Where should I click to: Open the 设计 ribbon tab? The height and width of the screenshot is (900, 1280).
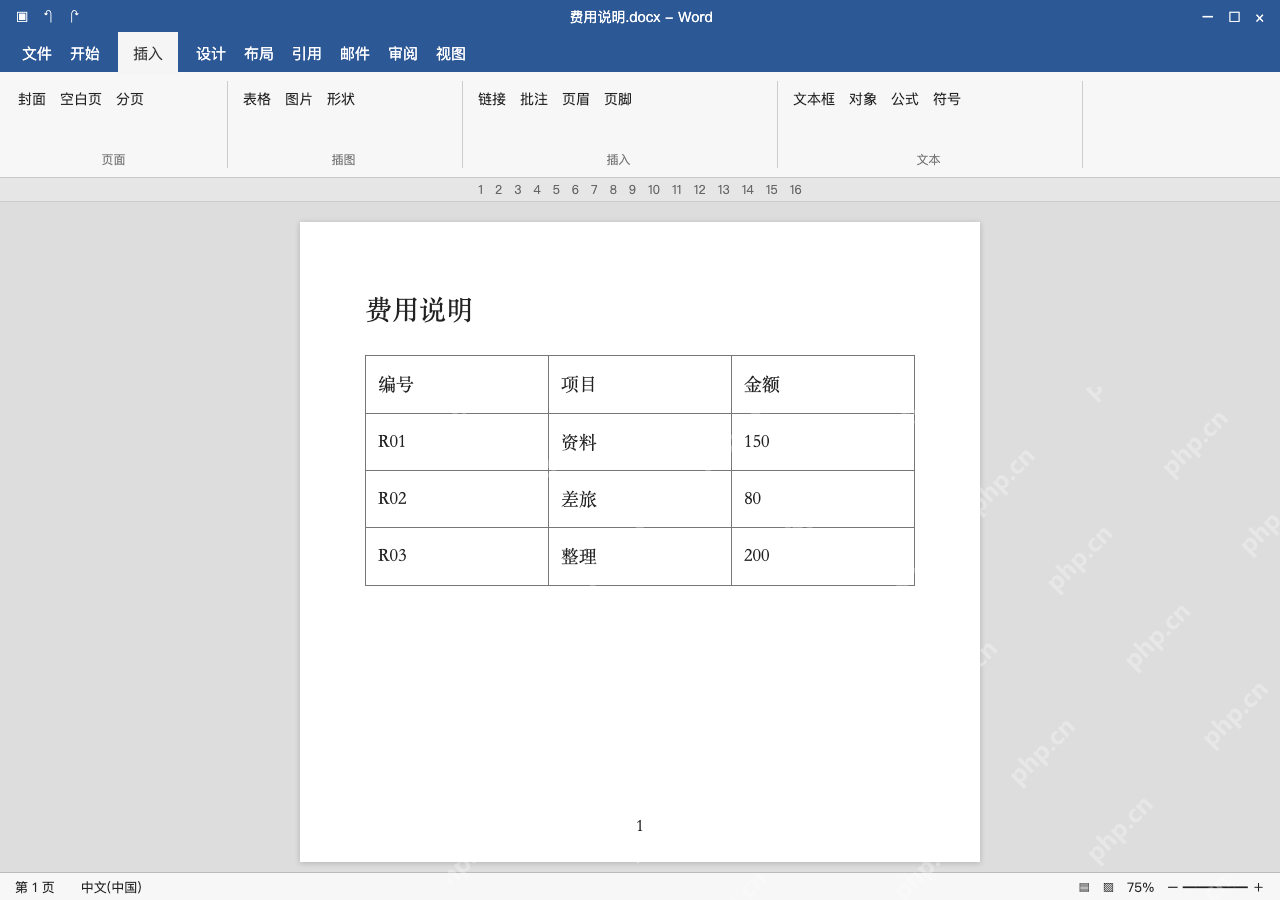(x=211, y=54)
